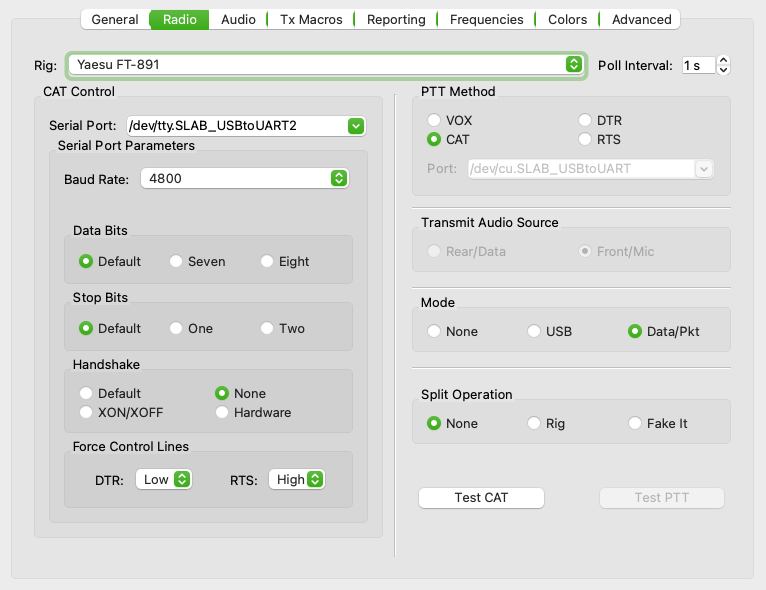The height and width of the screenshot is (590, 766).
Task: Set Mode to None
Action: pyautogui.click(x=452, y=331)
